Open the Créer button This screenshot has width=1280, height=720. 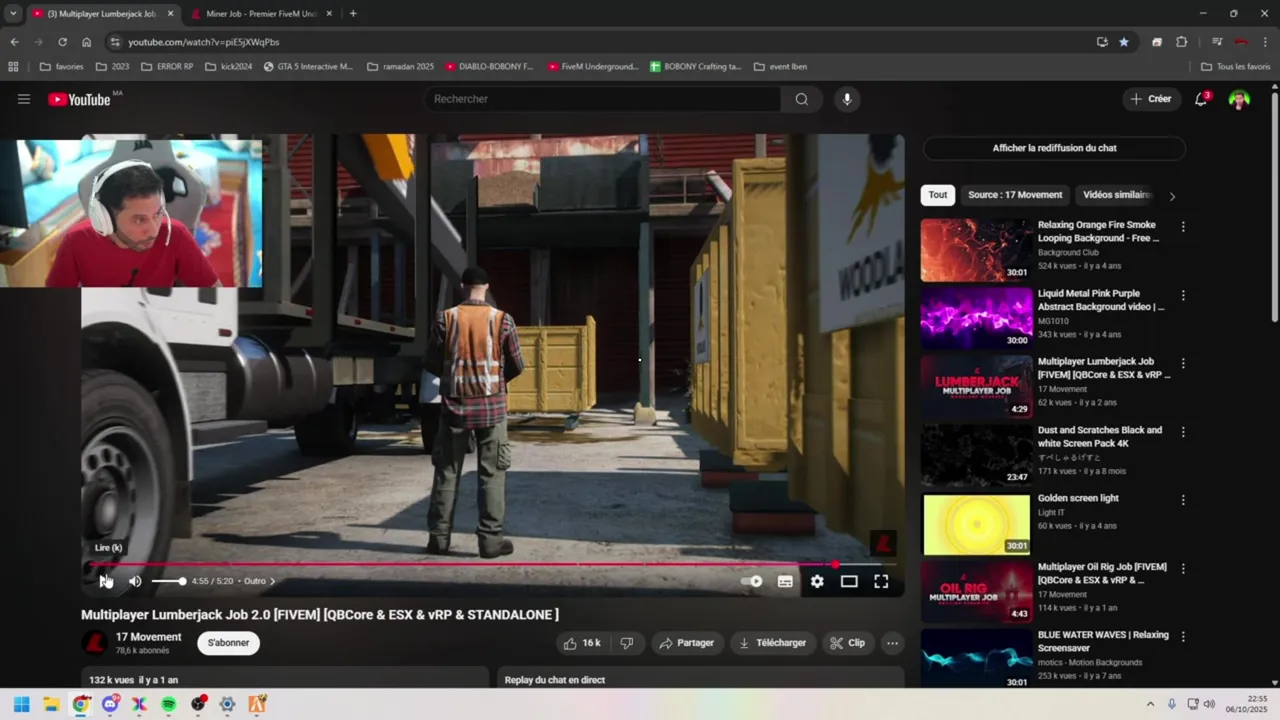pyautogui.click(x=1151, y=99)
